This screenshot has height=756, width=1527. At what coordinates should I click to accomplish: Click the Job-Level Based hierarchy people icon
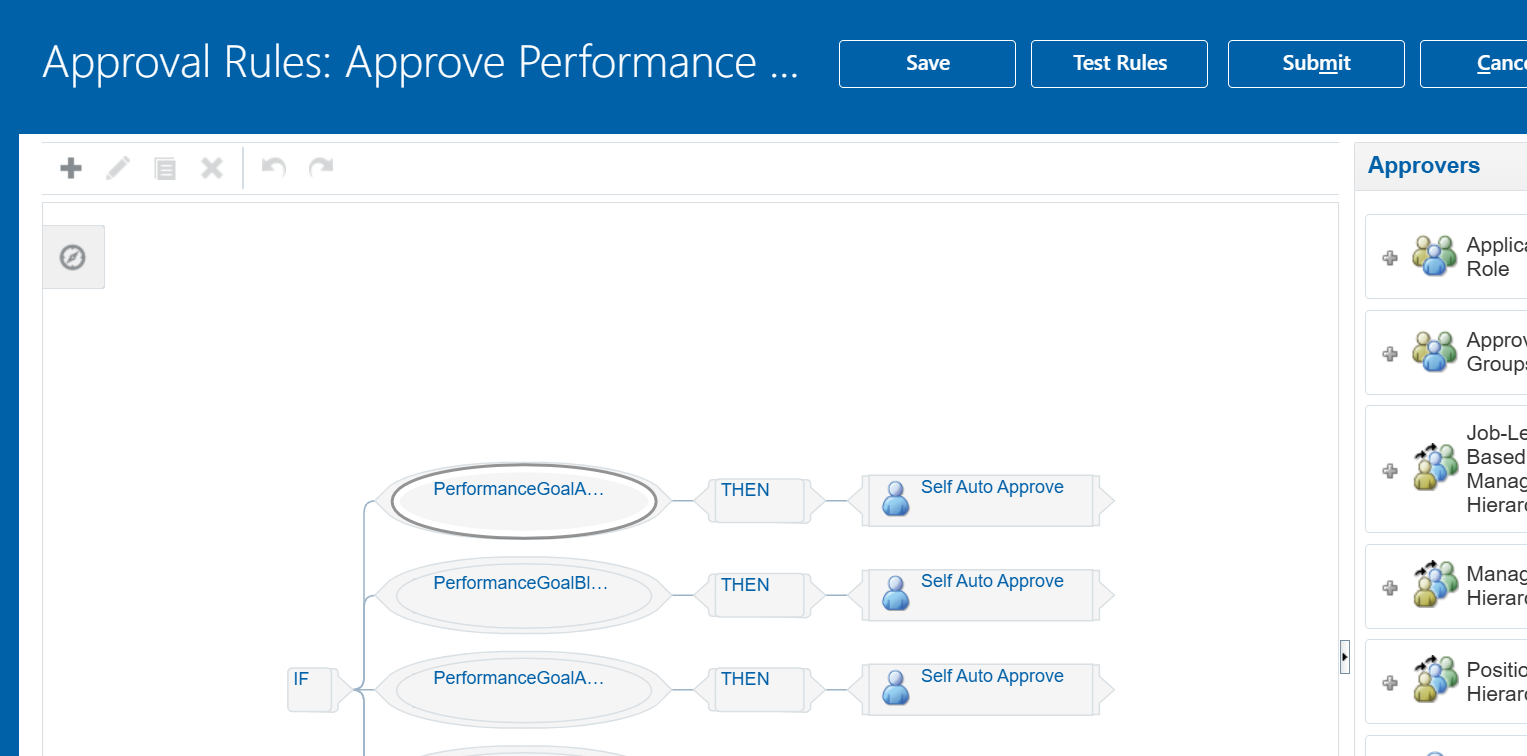(x=1435, y=468)
